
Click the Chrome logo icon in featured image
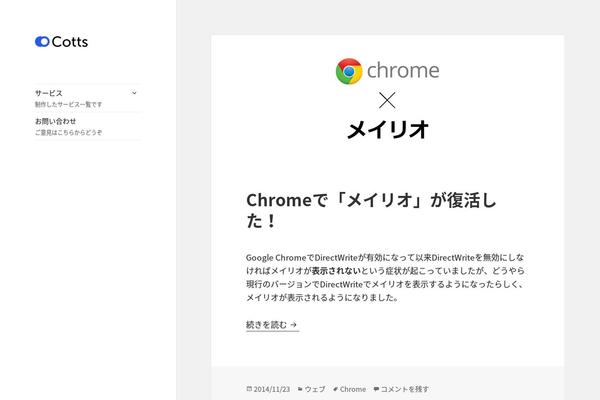(x=349, y=71)
